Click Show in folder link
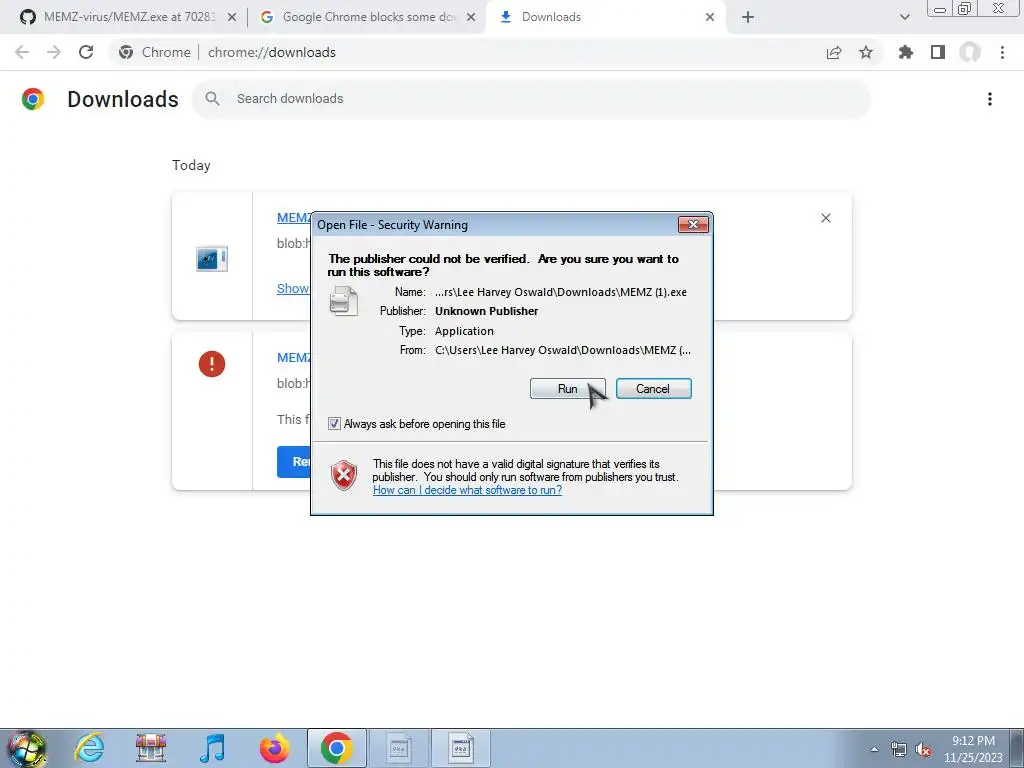 pyautogui.click(x=293, y=289)
